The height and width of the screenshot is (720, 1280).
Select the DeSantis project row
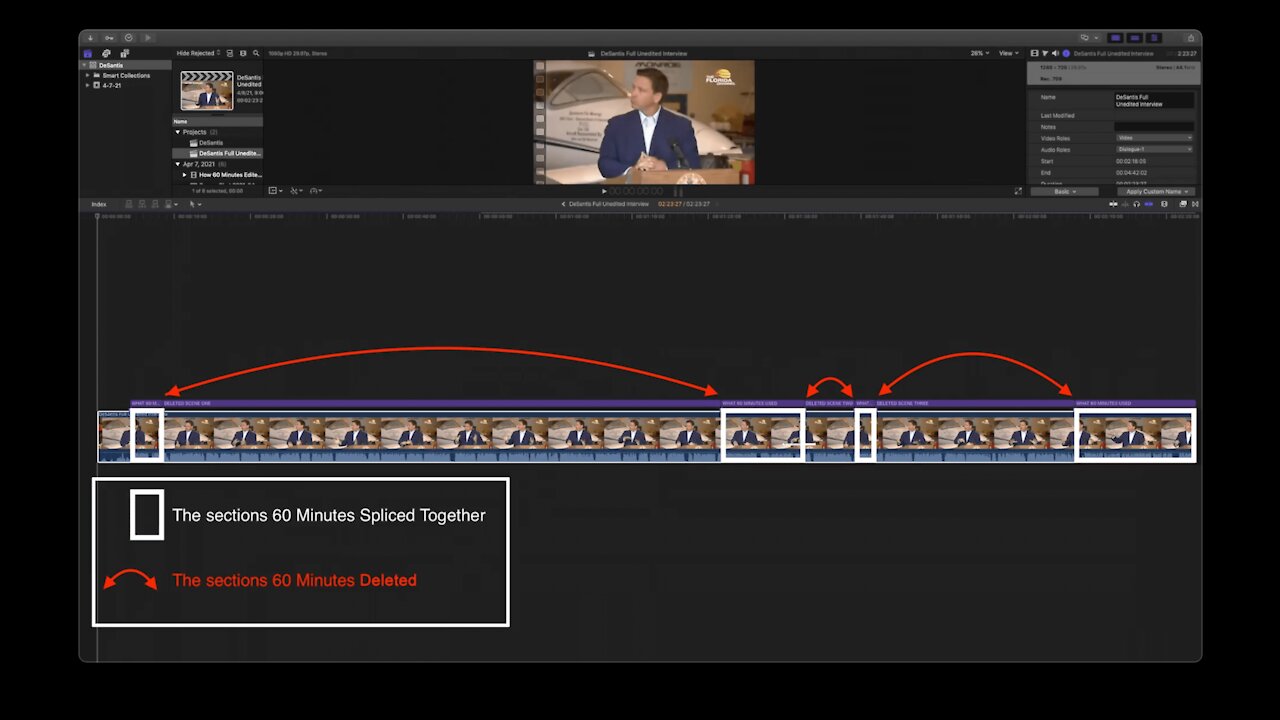(x=217, y=143)
